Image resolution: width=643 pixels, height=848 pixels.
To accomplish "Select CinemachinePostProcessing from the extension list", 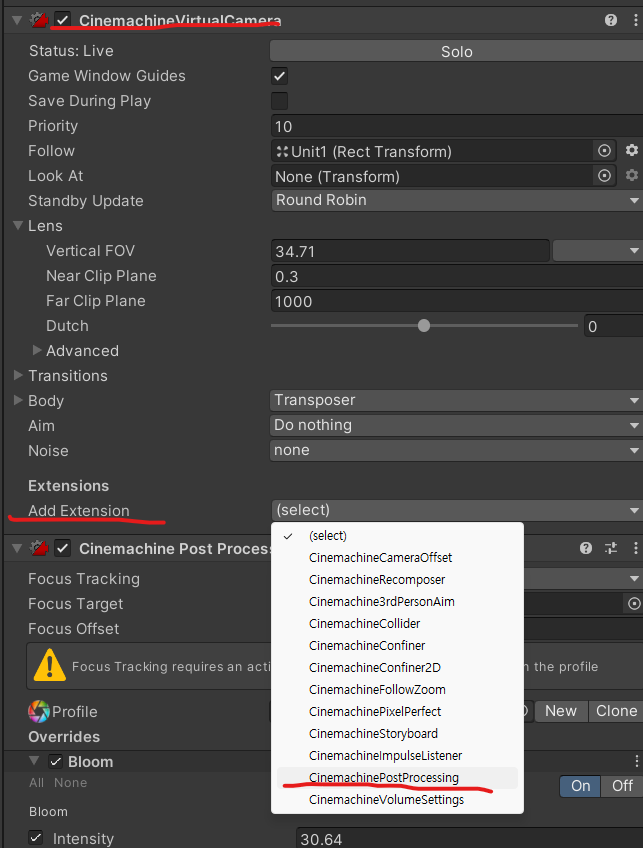I will (x=384, y=778).
